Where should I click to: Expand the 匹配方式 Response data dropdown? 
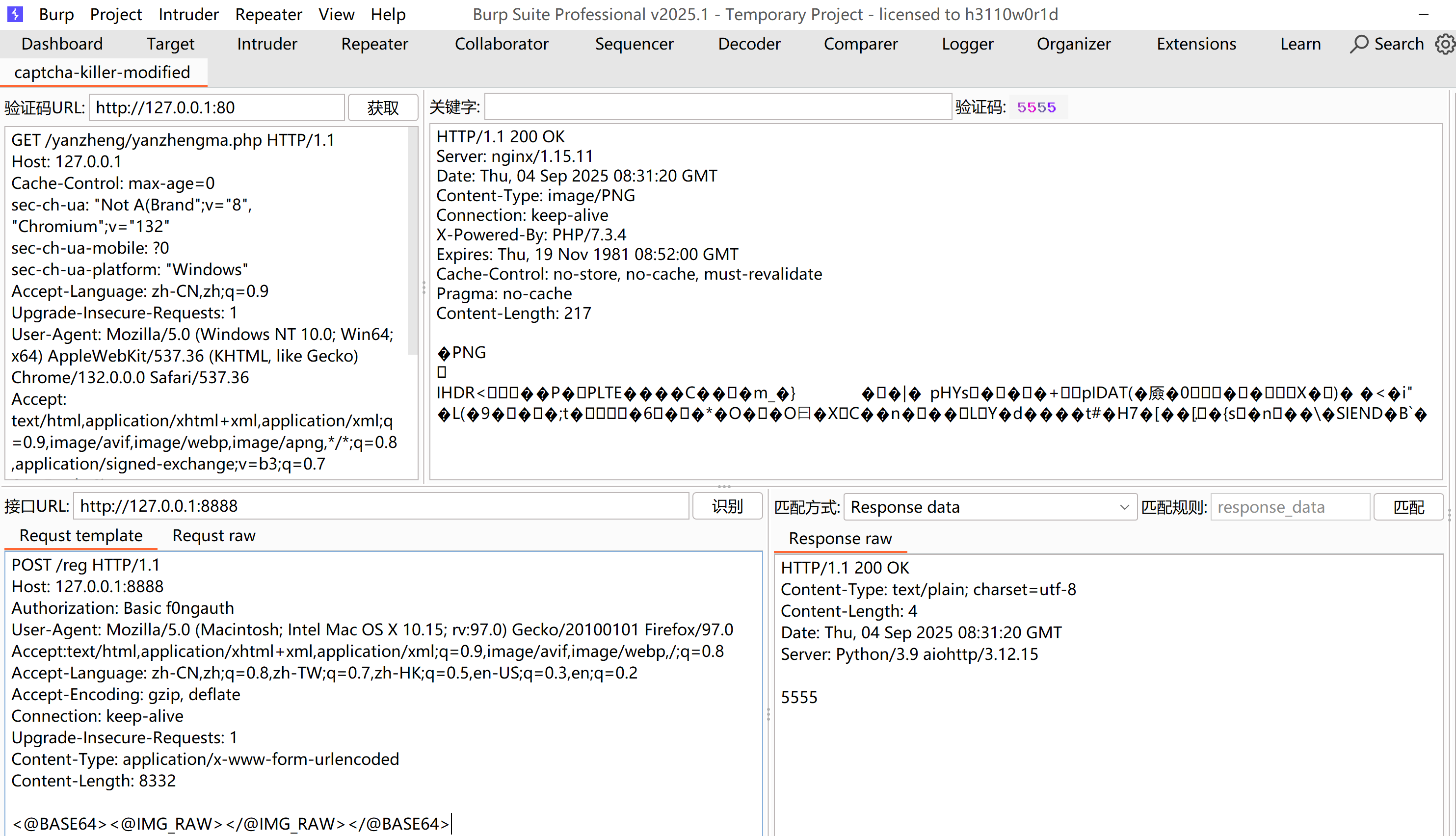(x=990, y=508)
